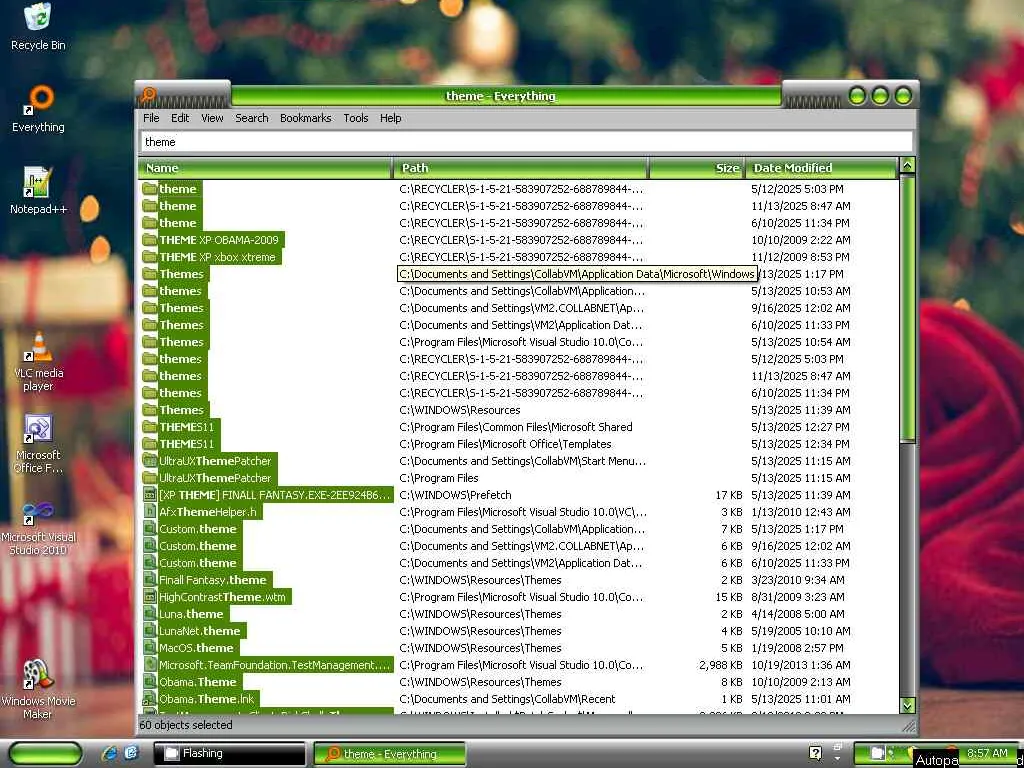Click the folder icon of THEME XP OBAMA-2009

(150, 240)
